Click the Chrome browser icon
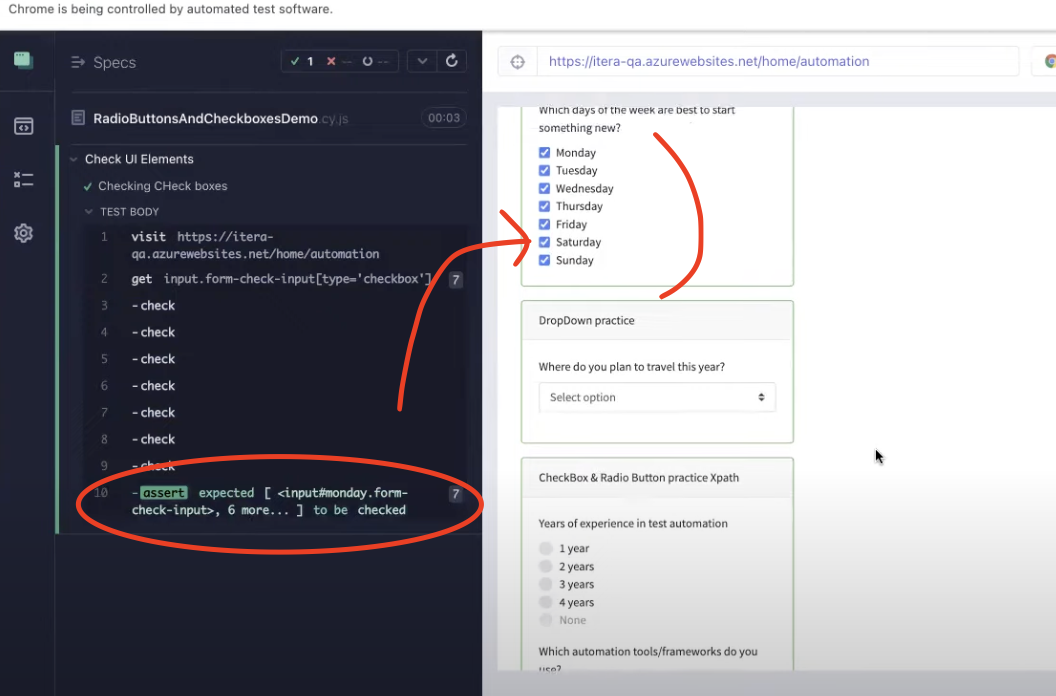1056x696 pixels. point(1049,61)
